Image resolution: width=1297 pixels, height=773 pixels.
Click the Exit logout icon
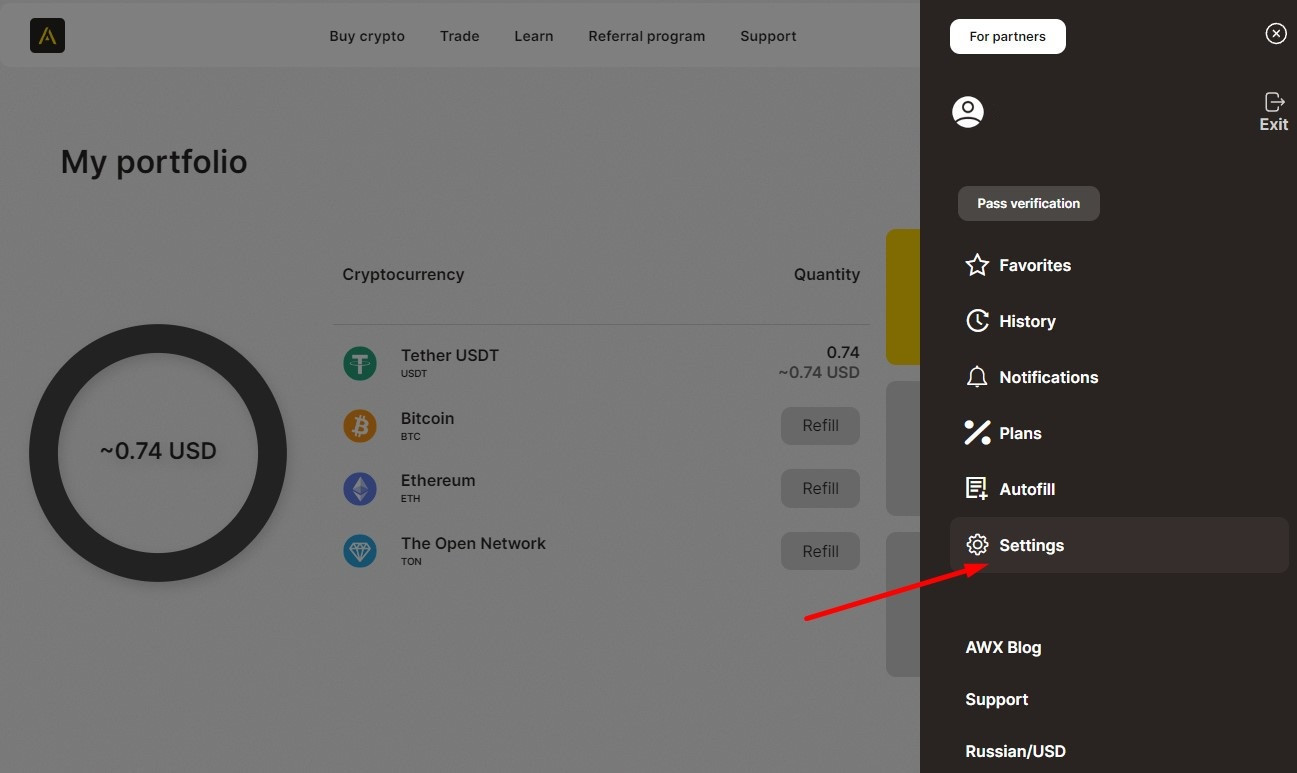click(1273, 111)
